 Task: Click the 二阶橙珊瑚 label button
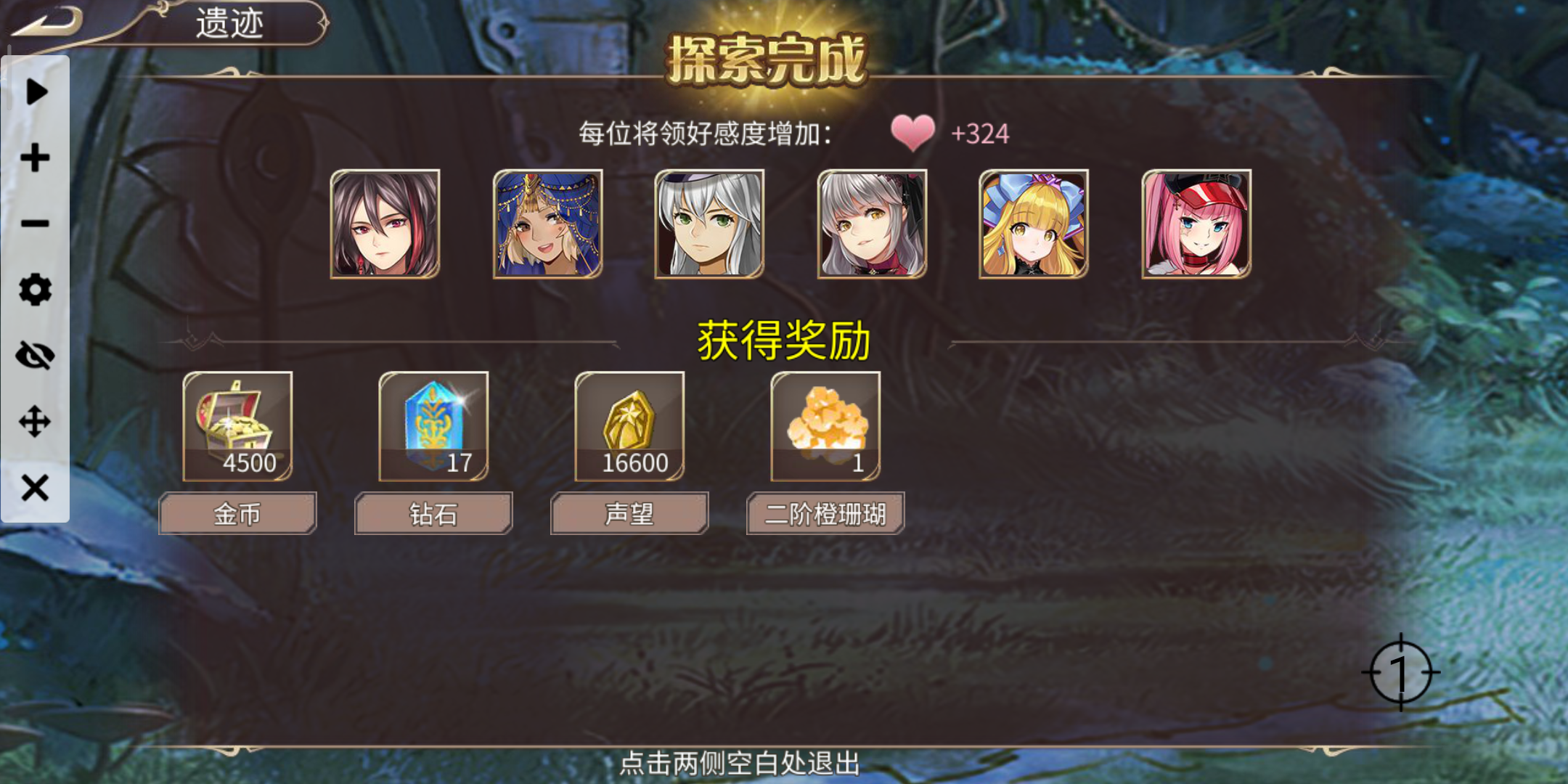tap(825, 513)
